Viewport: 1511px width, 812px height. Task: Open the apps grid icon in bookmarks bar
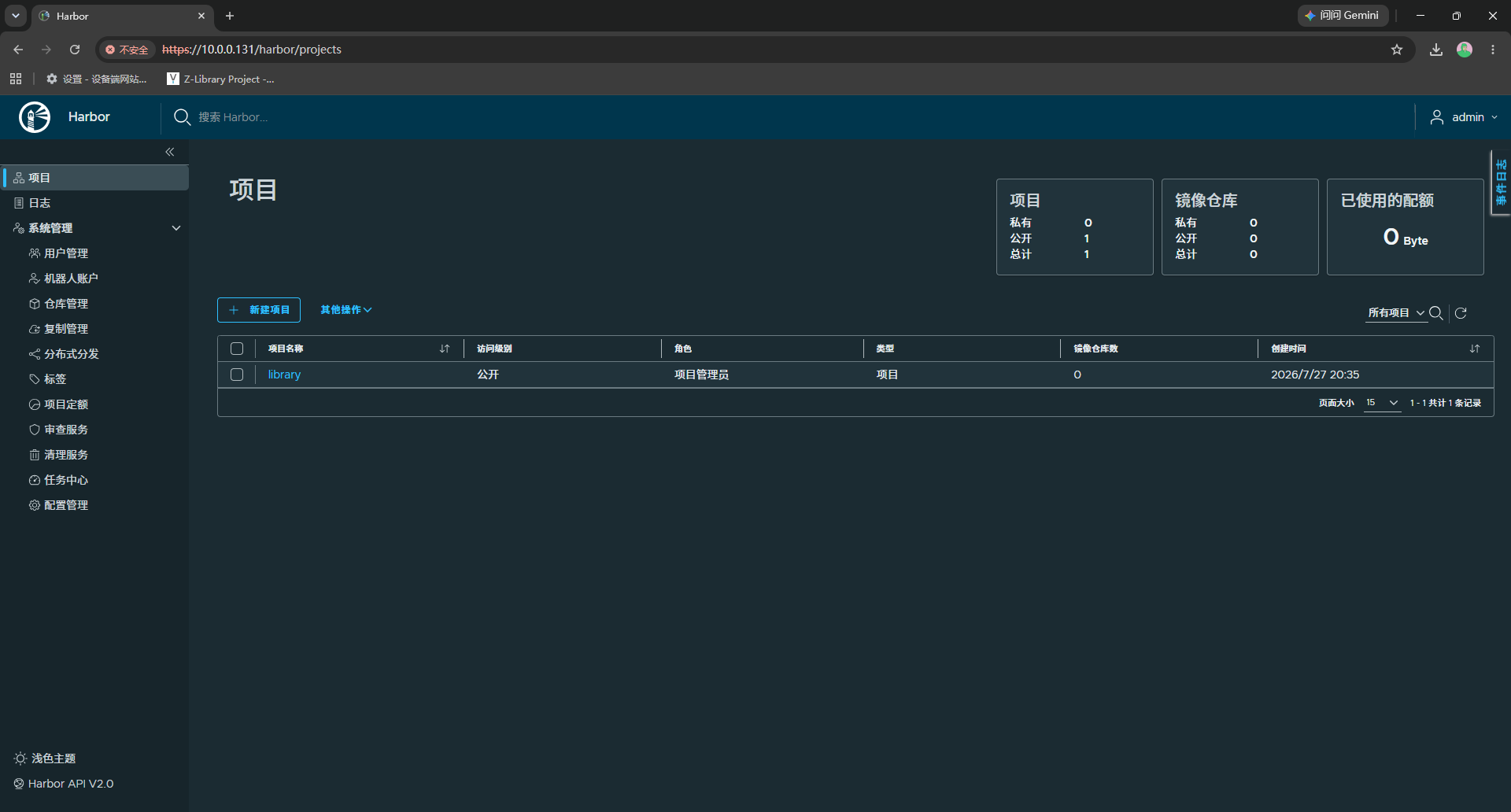point(16,79)
